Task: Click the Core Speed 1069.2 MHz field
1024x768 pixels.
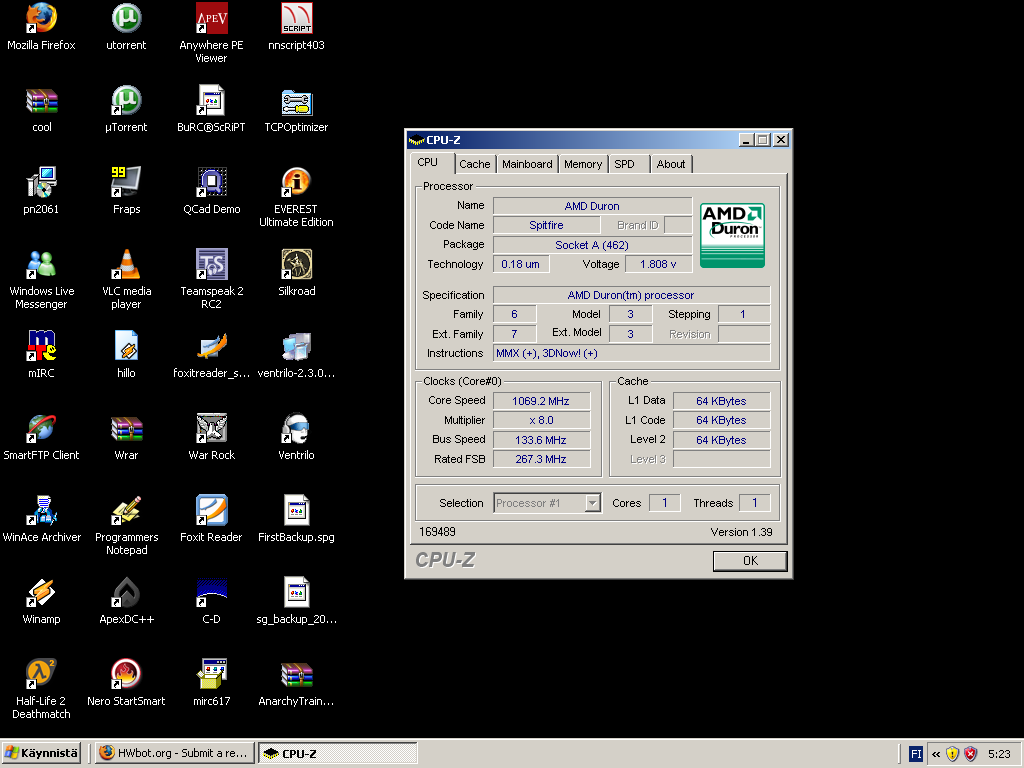Action: [x=541, y=401]
